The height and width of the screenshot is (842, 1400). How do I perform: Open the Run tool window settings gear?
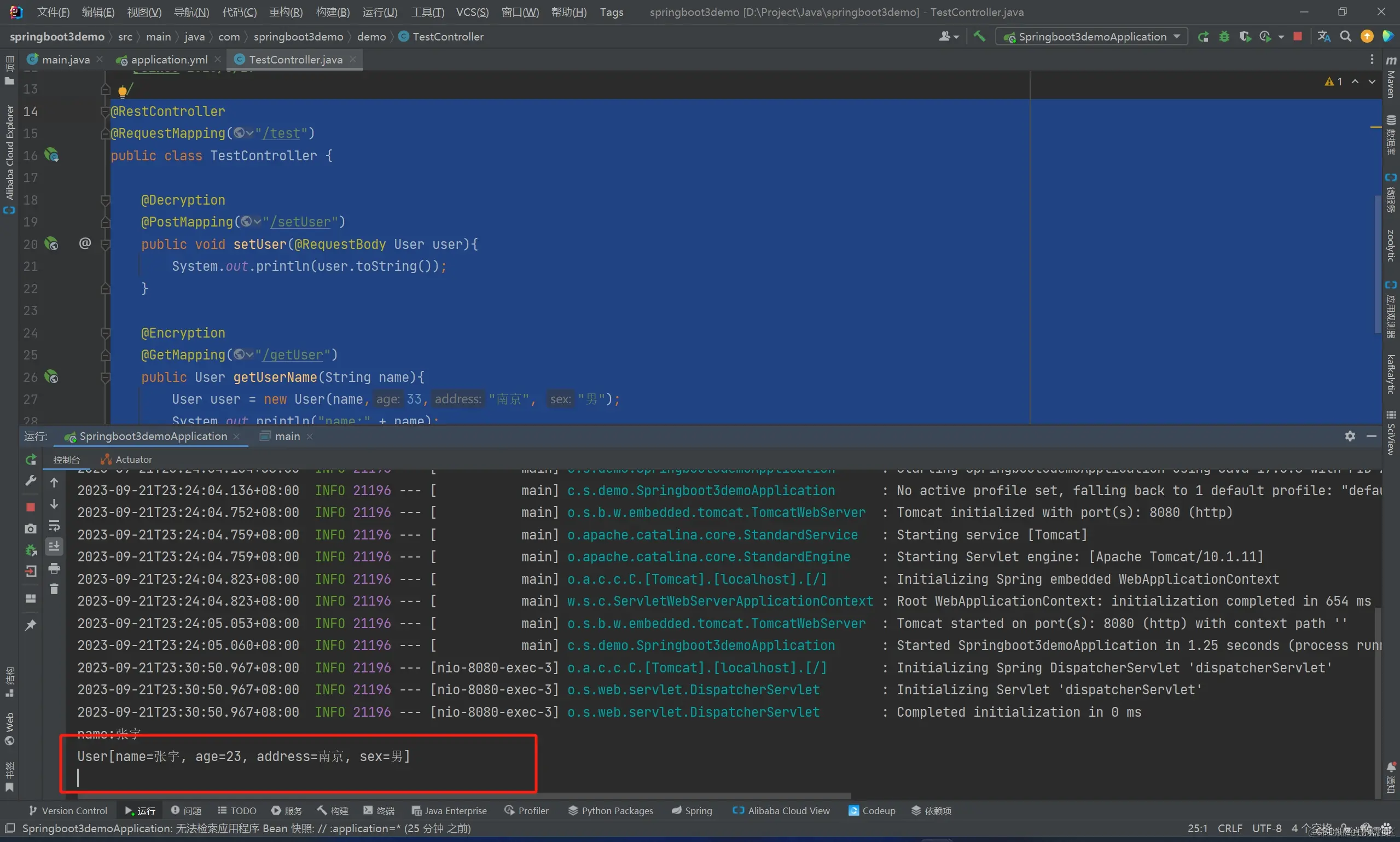tap(1350, 435)
